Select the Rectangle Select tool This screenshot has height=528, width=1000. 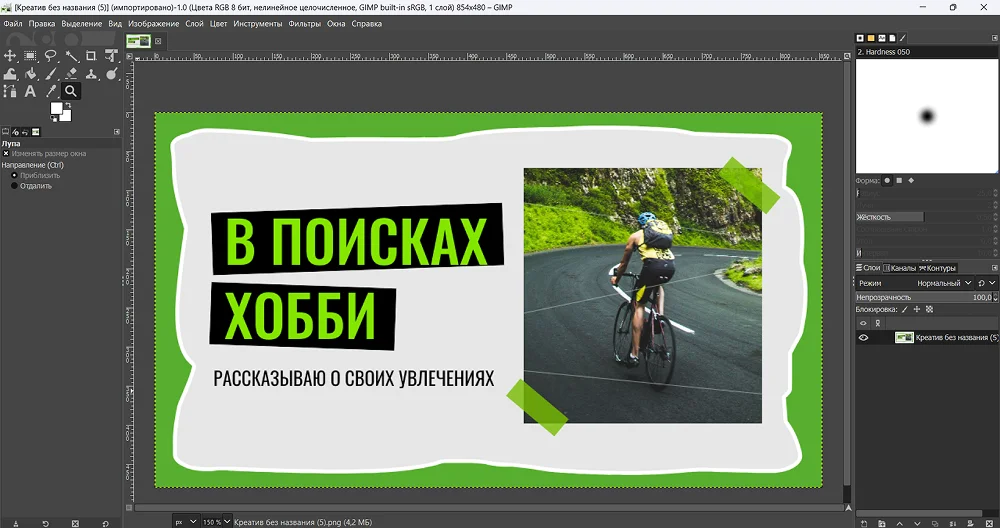31,56
